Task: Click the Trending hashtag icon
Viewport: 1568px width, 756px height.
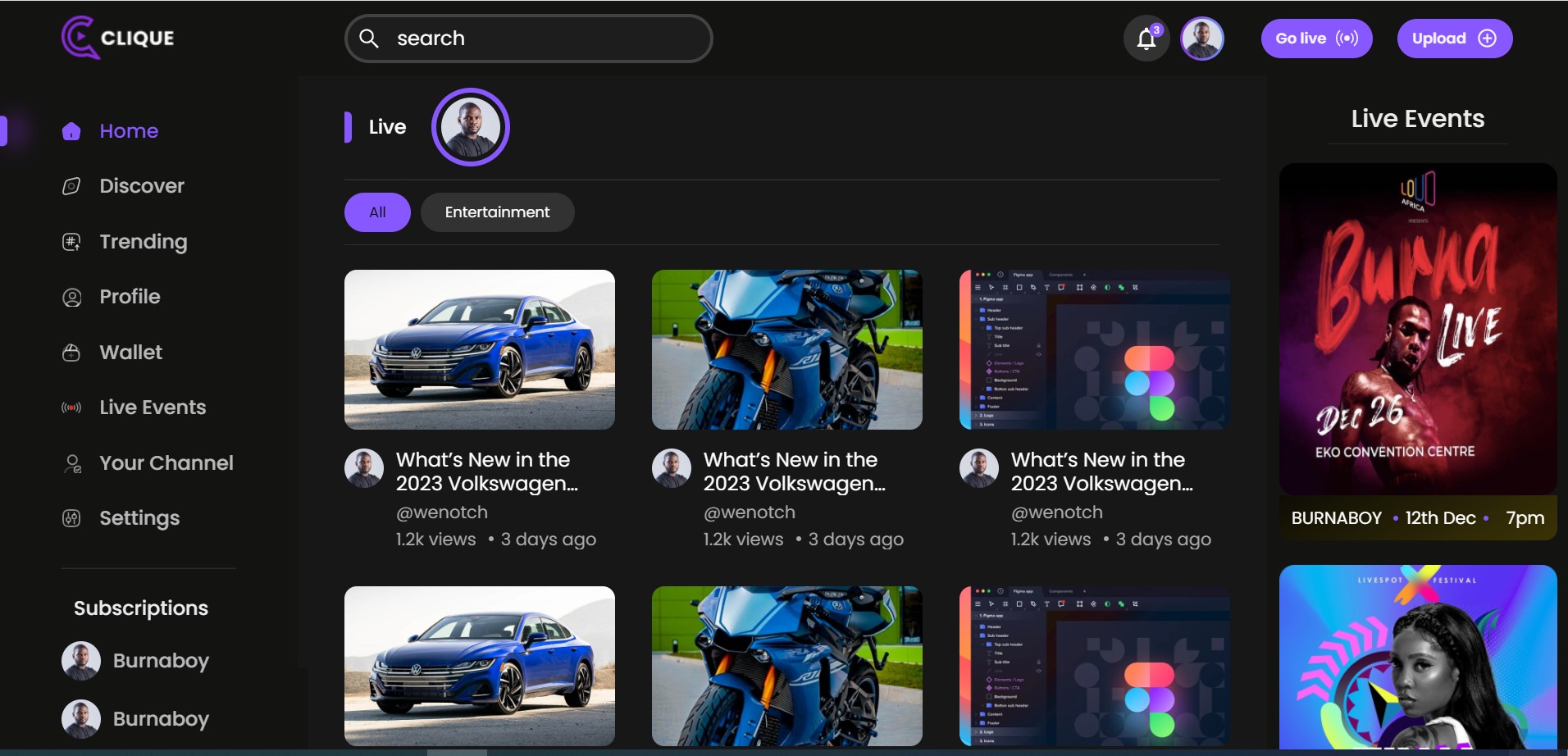Action: coord(71,242)
